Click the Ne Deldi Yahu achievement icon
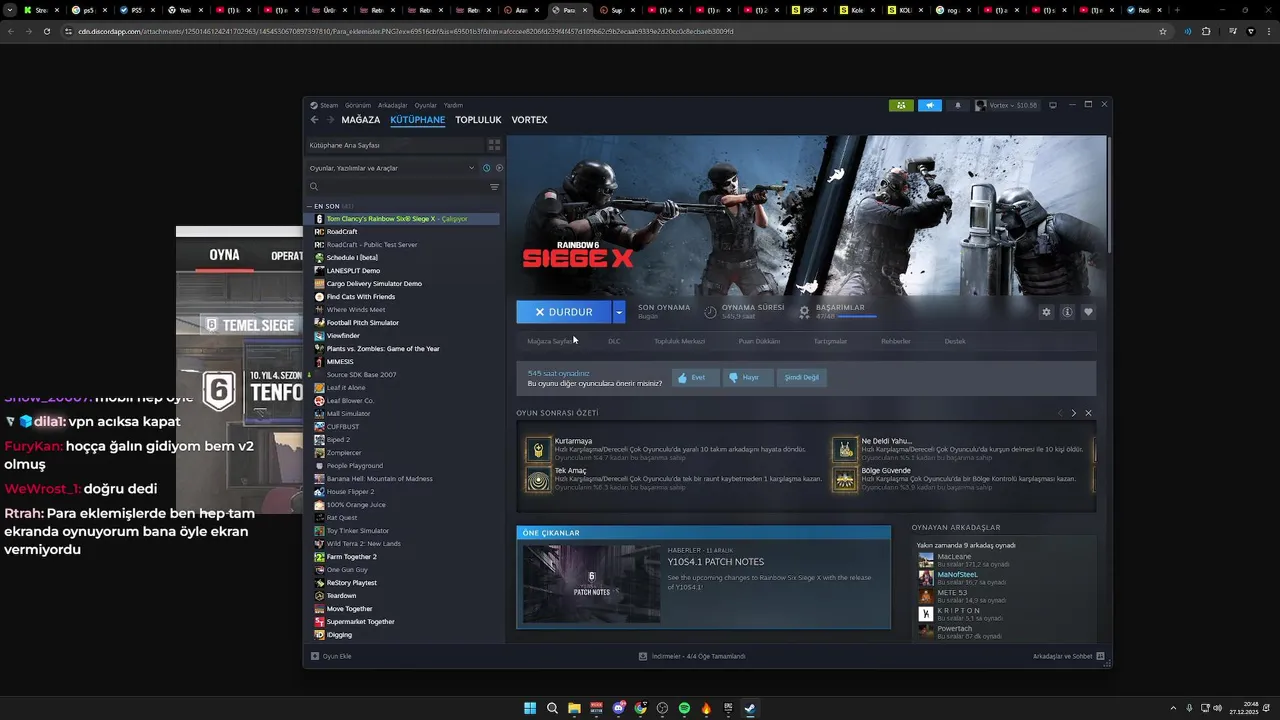The width and height of the screenshot is (1280, 720). point(846,449)
